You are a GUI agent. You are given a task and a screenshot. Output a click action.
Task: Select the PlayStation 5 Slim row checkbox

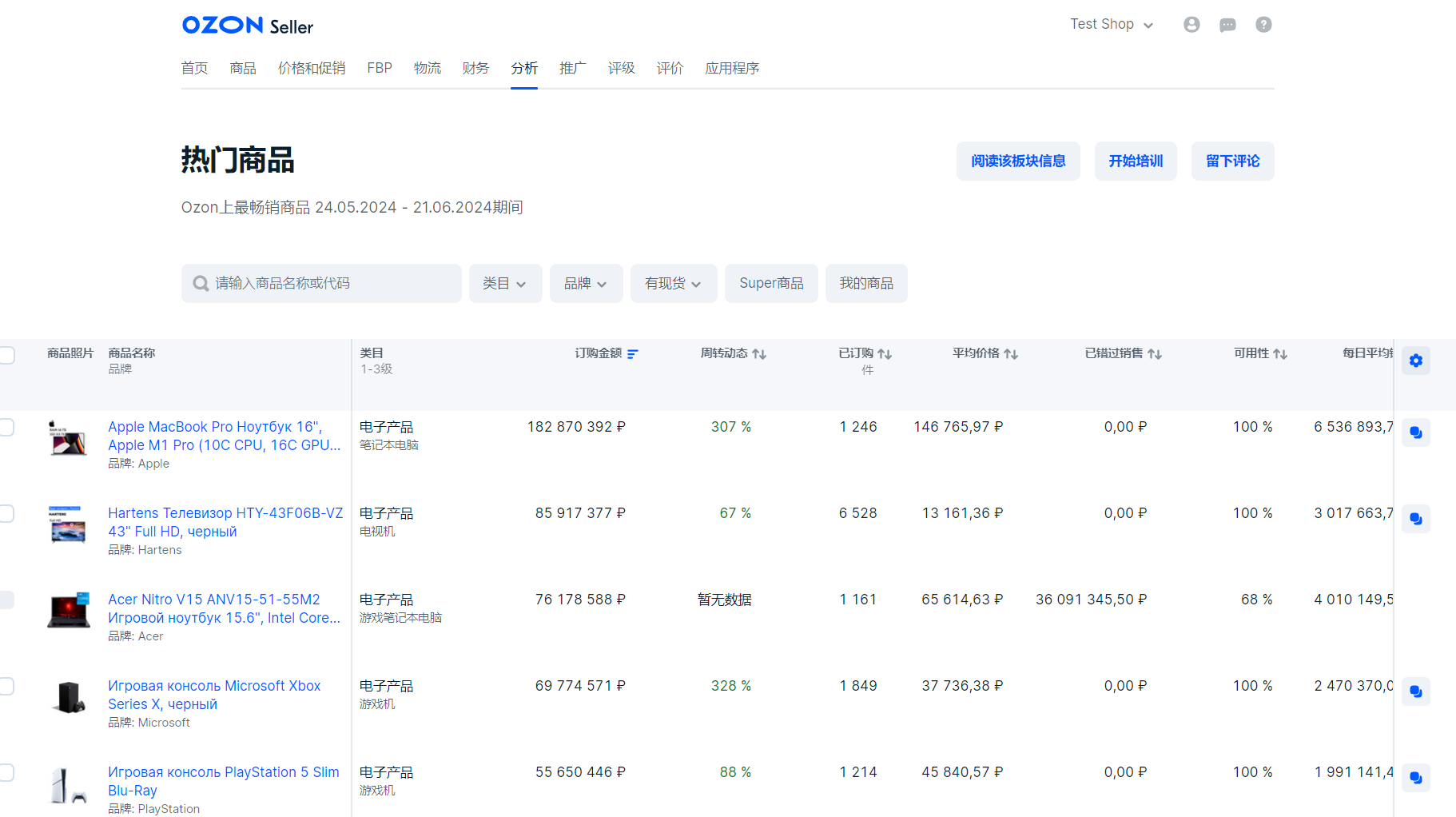[6, 772]
